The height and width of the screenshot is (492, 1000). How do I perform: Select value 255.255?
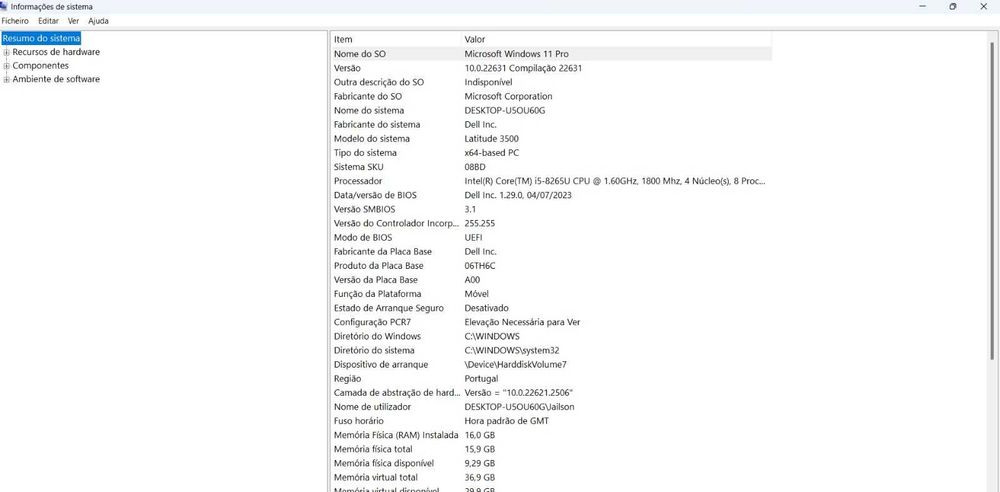pyautogui.click(x=480, y=223)
